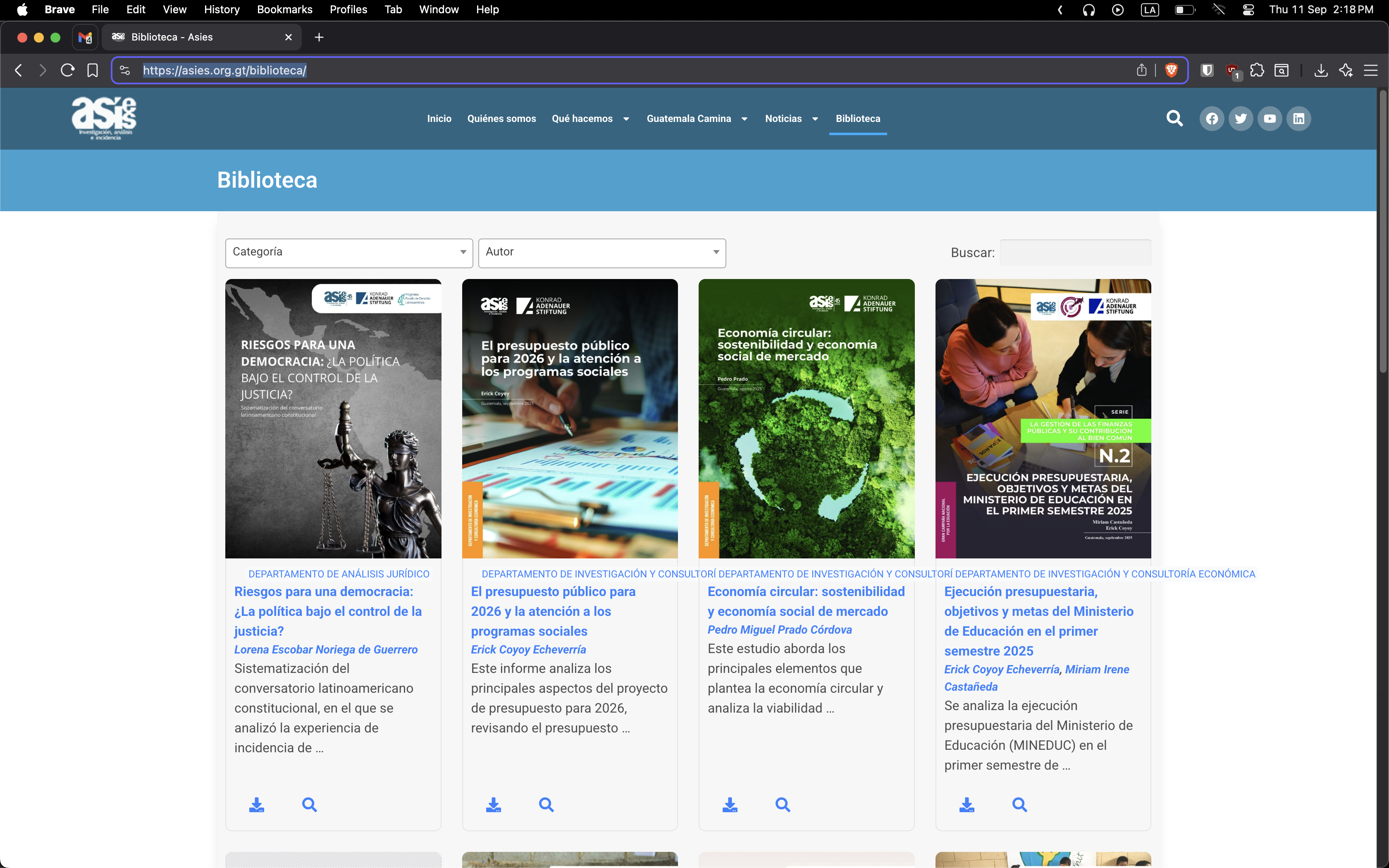1389x868 pixels.
Task: Download the 'Riesgos para una democracia' document
Action: click(257, 804)
